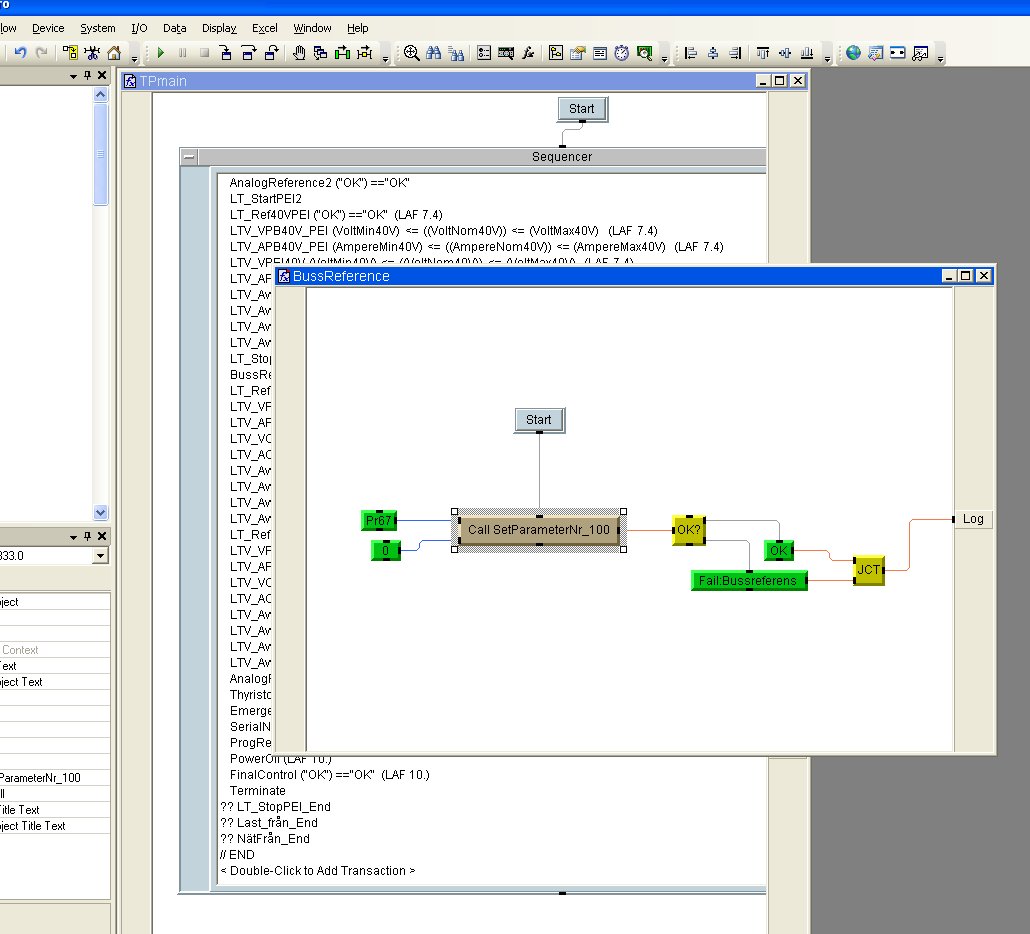Click the Call SetParameterNr_100 object
Viewport: 1030px width, 934px height.
point(539,529)
